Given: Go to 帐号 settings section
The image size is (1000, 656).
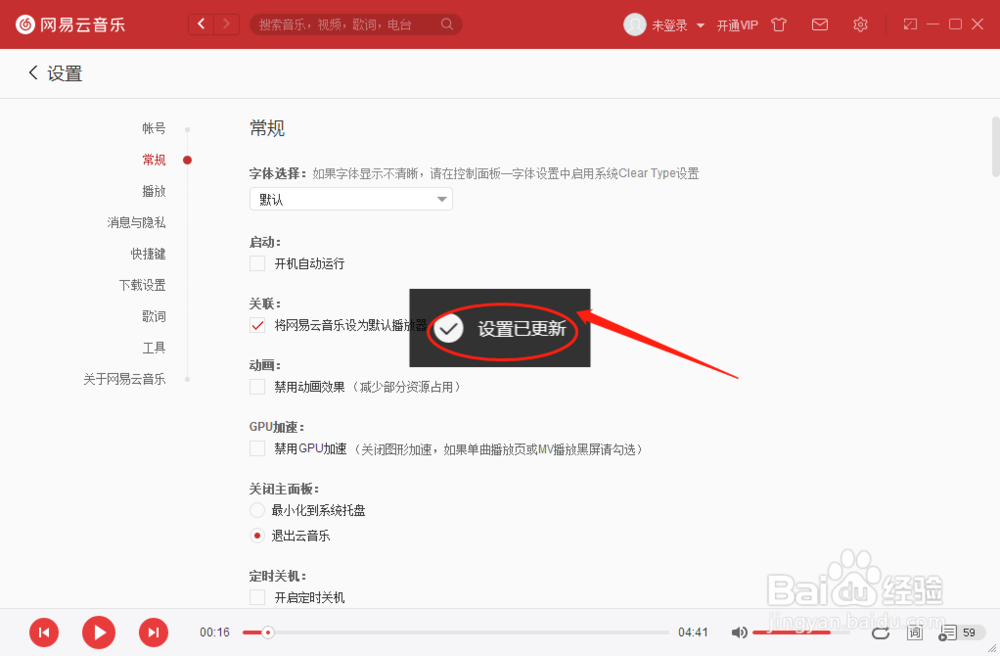Looking at the screenshot, I should [154, 128].
